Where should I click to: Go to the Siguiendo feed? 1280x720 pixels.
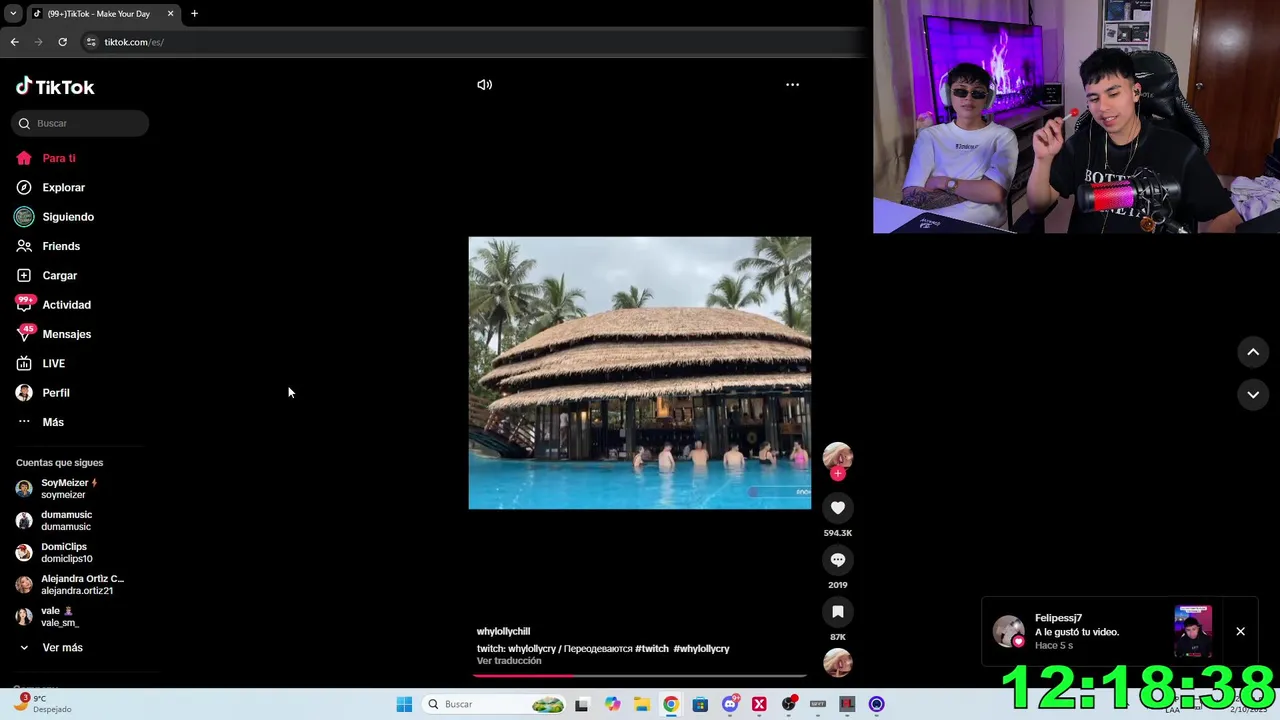(x=54, y=217)
